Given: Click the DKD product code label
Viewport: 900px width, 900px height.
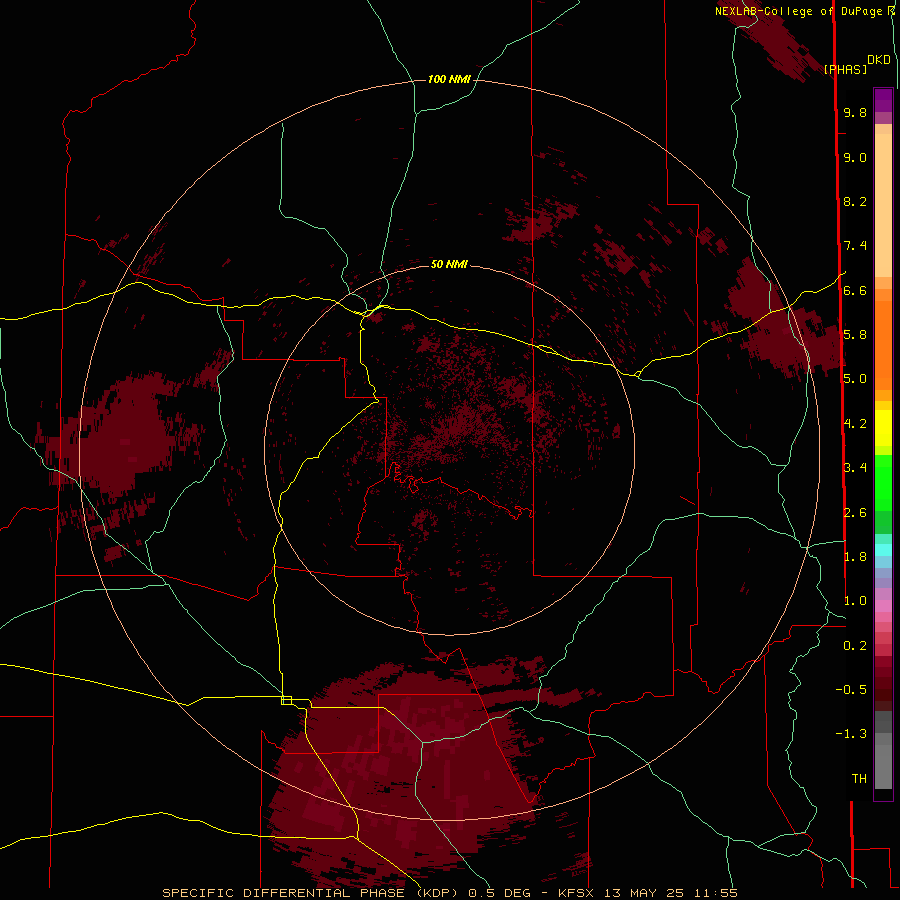Looking at the screenshot, I should point(878,60).
